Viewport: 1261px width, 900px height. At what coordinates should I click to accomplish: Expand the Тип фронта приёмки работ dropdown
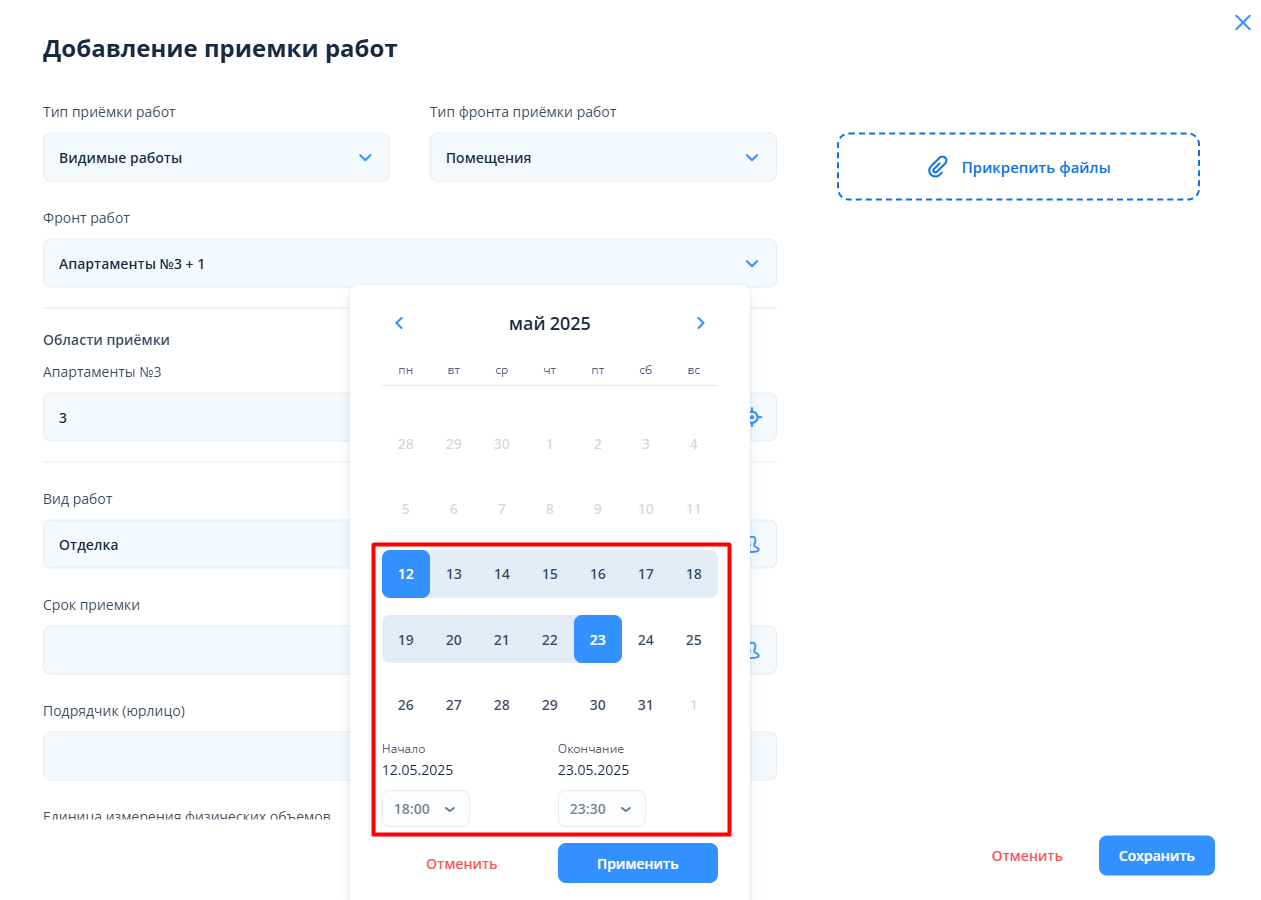[603, 158]
